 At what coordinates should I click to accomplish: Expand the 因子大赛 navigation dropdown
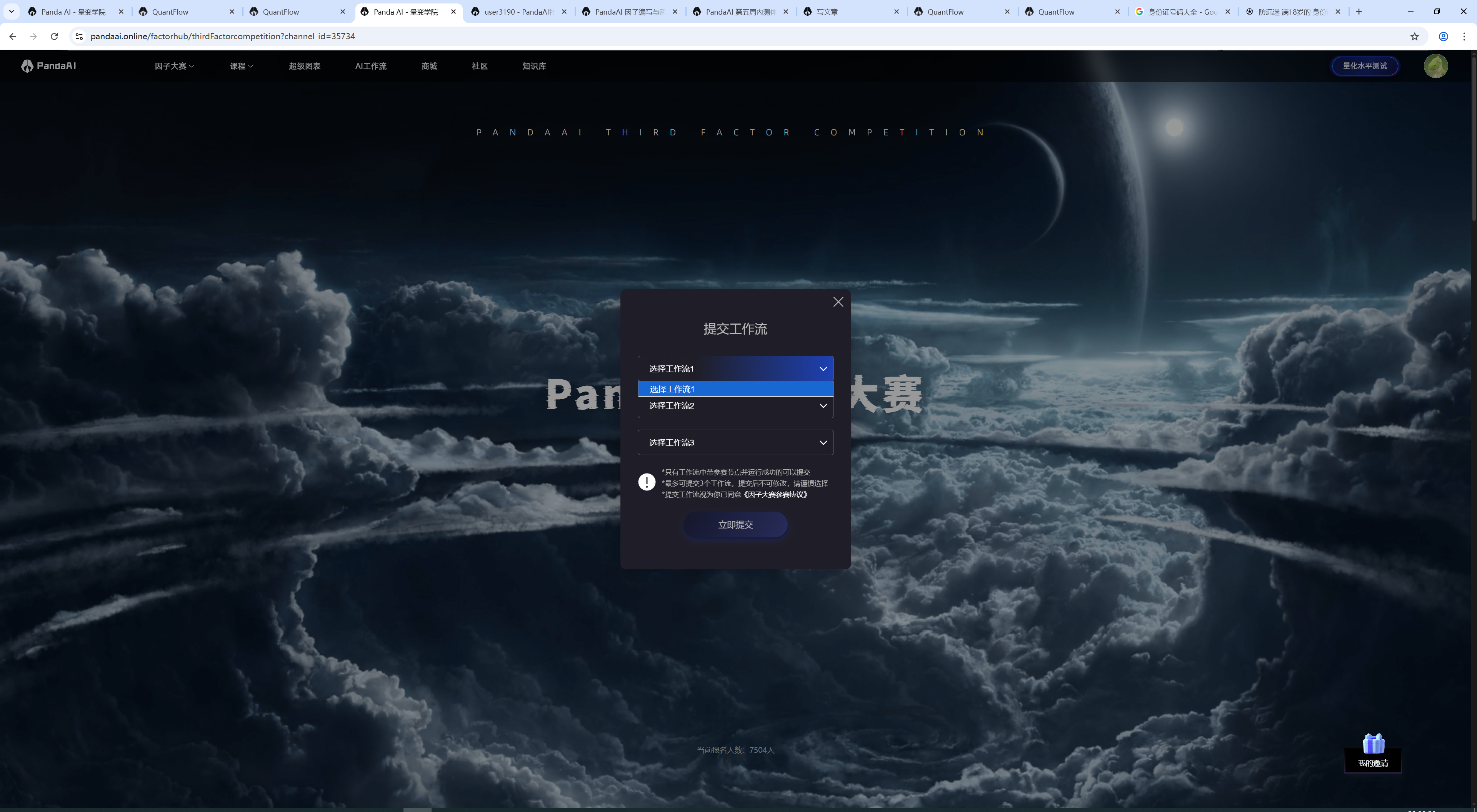point(174,66)
